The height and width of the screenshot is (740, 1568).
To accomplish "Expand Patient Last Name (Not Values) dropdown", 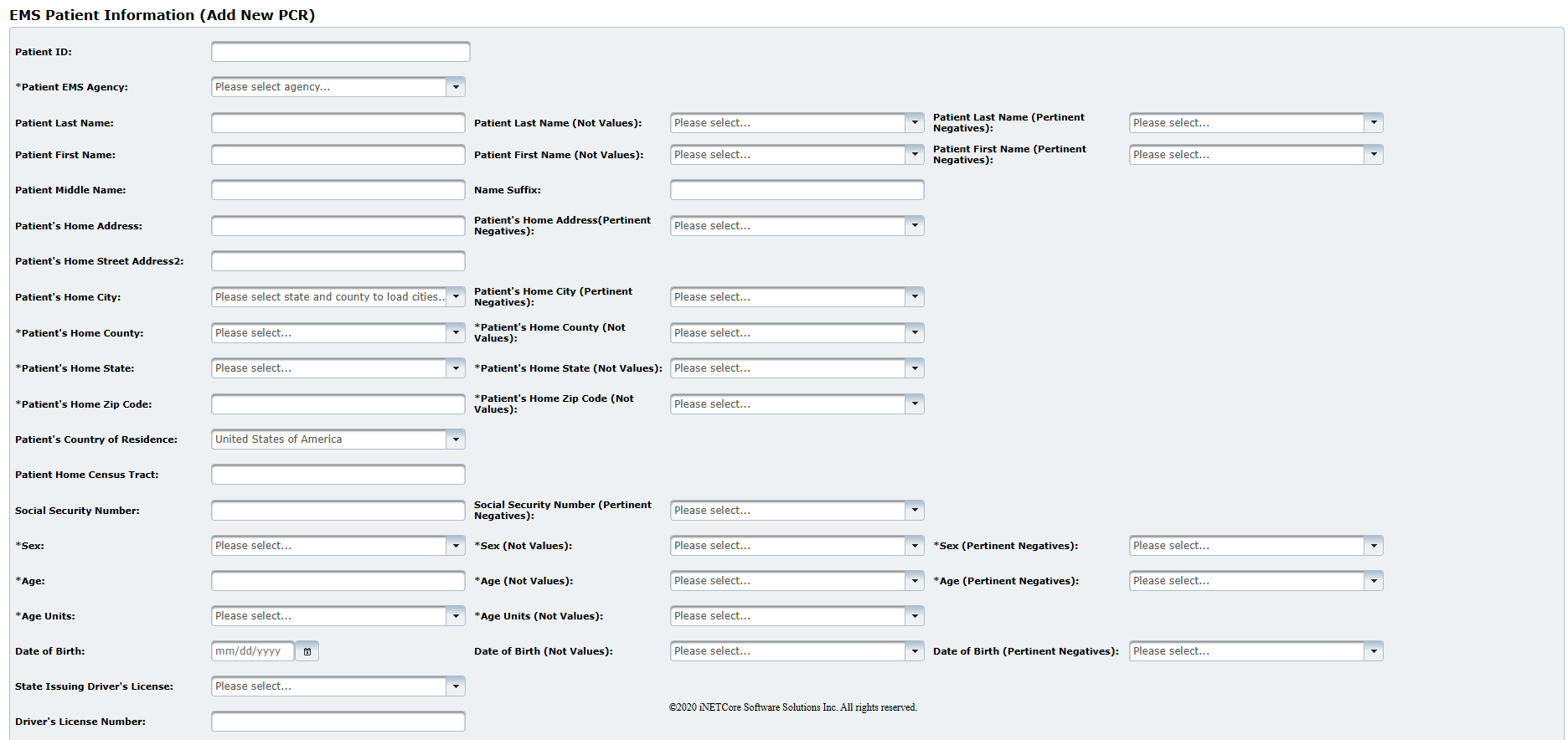I will (797, 123).
